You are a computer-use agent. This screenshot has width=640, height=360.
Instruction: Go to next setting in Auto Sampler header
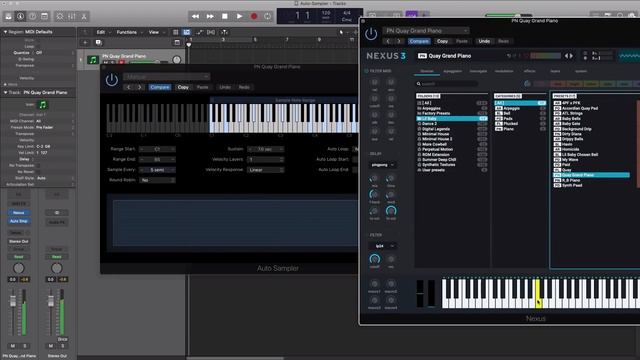[x=140, y=87]
